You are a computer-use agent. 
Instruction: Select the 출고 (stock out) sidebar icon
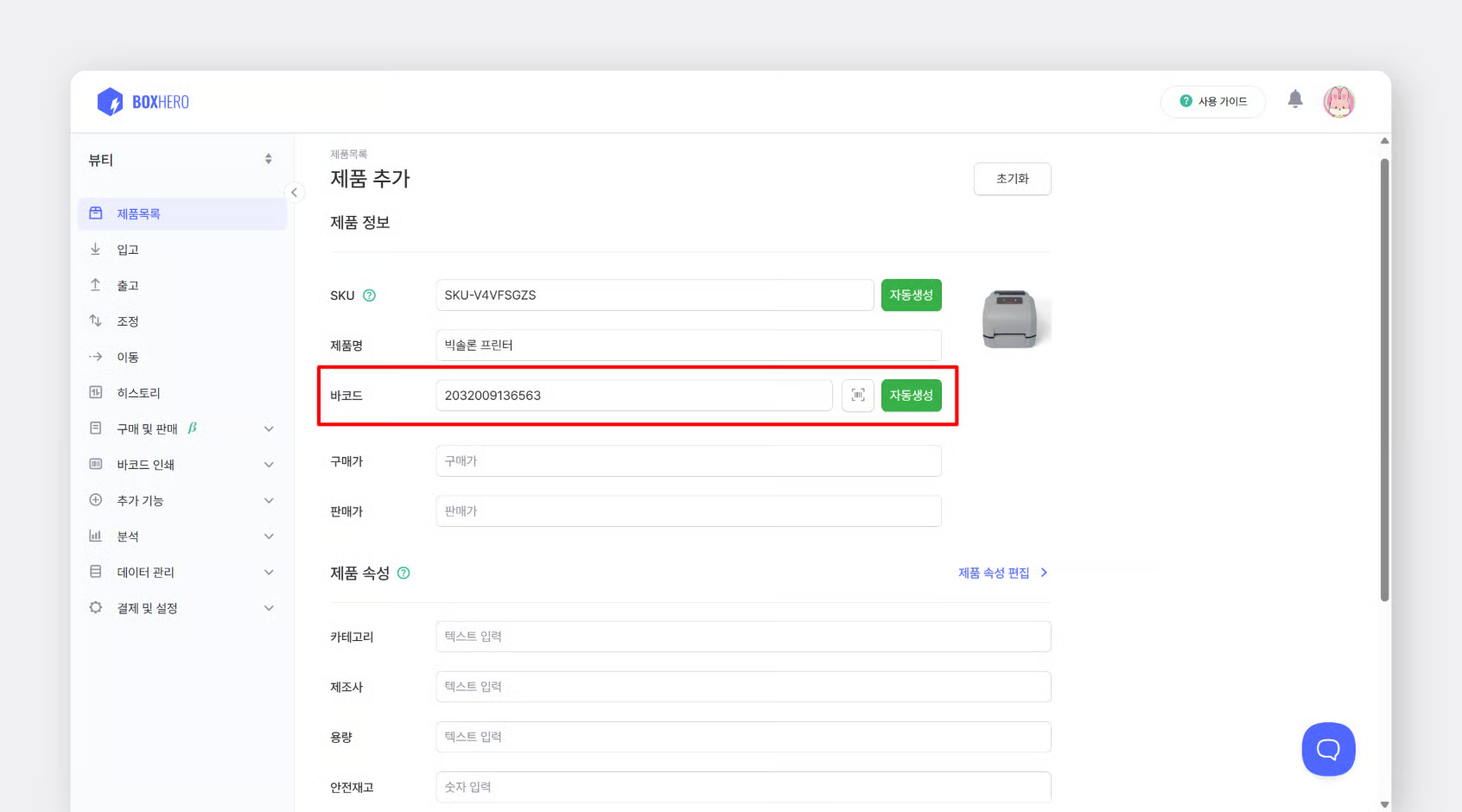click(x=95, y=284)
